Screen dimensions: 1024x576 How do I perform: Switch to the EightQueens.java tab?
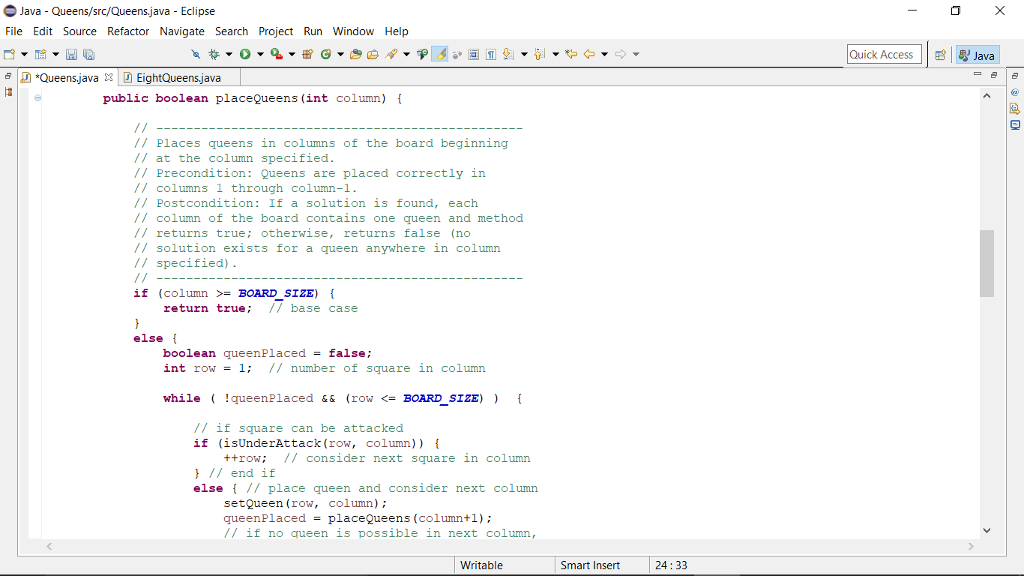pos(177,76)
